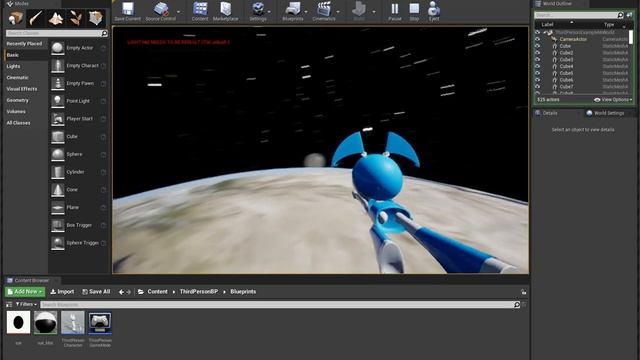Switch to Details tab
This screenshot has width=640, height=360.
click(546, 113)
